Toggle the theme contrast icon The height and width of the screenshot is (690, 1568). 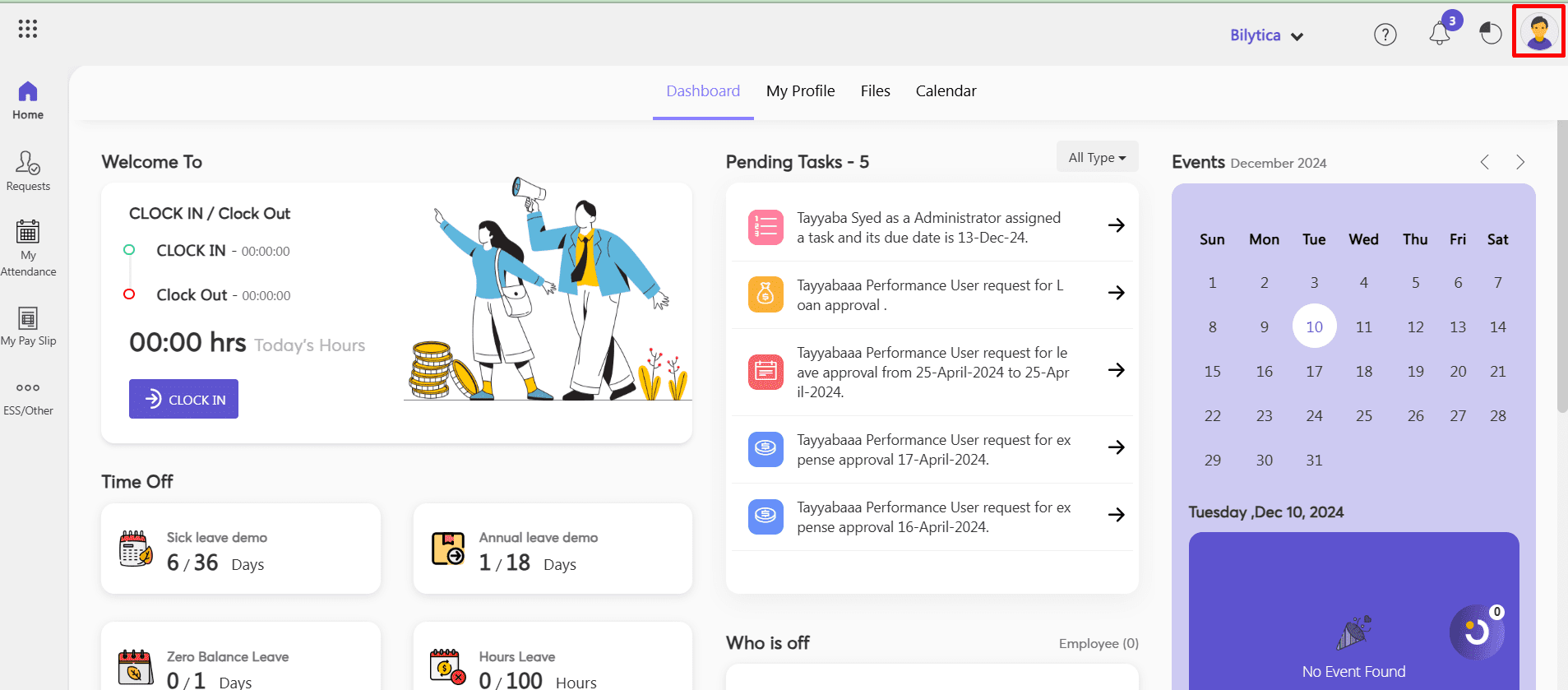coord(1490,34)
